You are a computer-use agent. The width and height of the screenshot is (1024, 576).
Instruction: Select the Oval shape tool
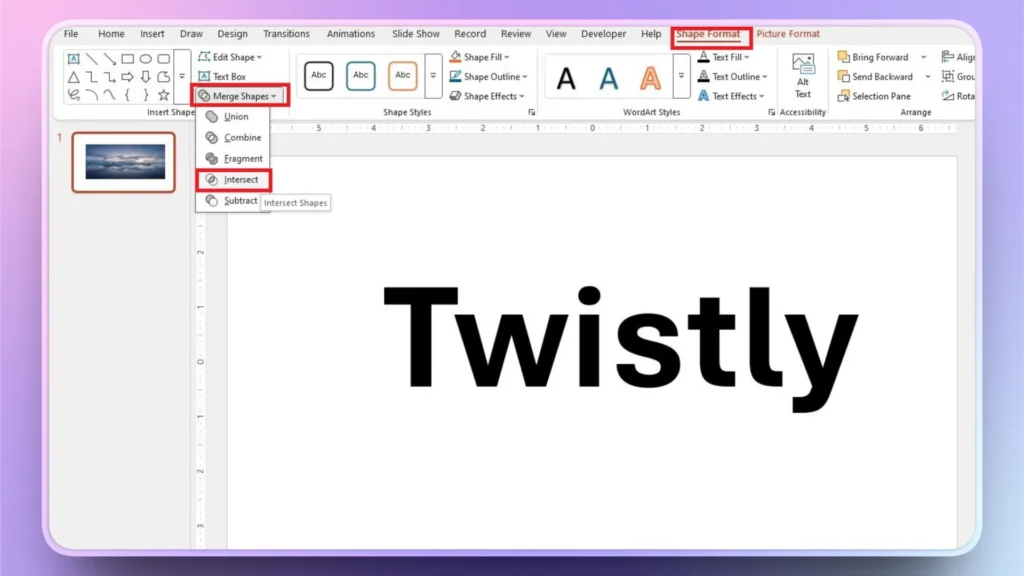coord(144,57)
